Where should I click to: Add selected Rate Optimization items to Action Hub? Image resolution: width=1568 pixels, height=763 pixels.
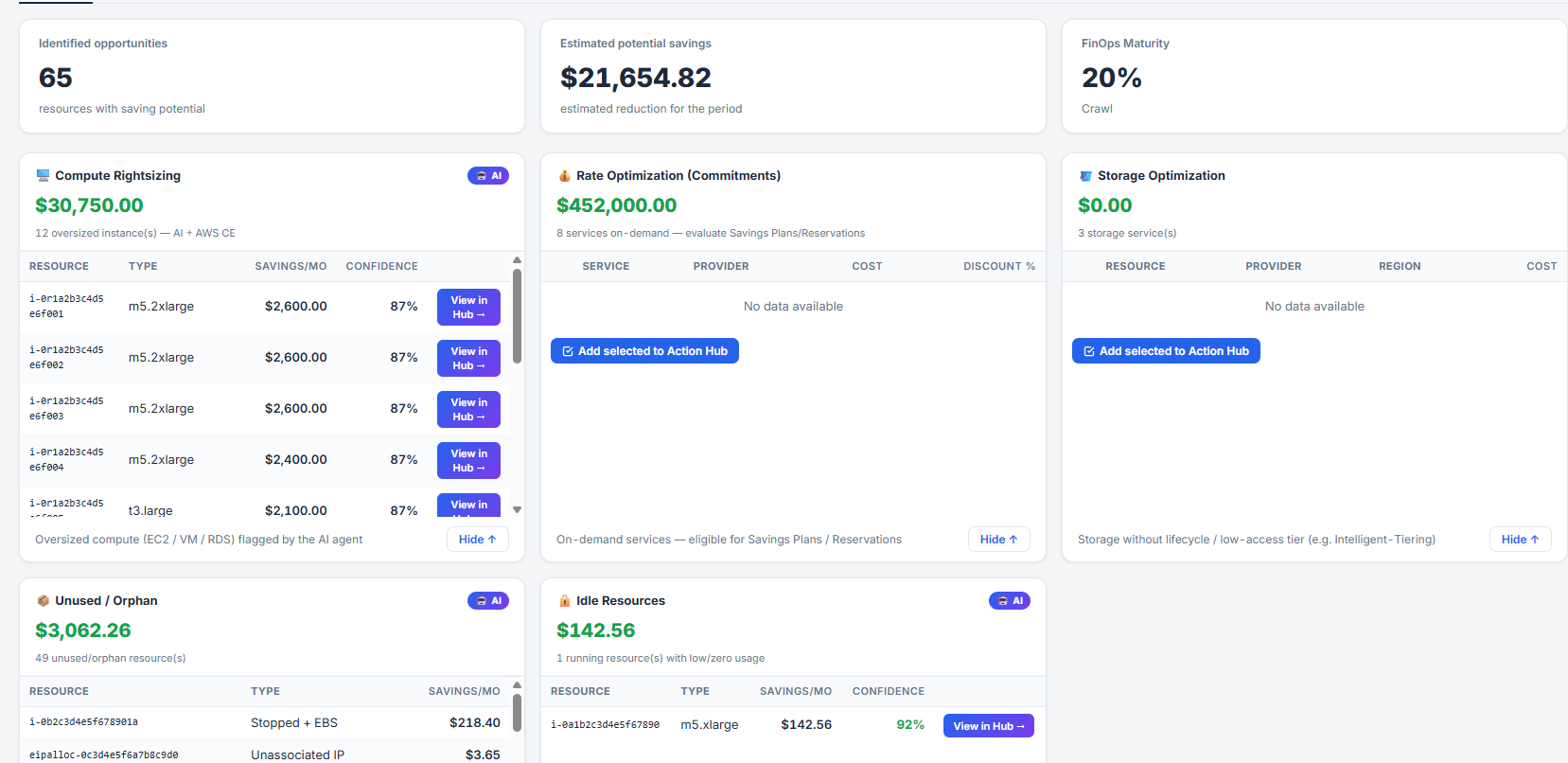pyautogui.click(x=644, y=351)
